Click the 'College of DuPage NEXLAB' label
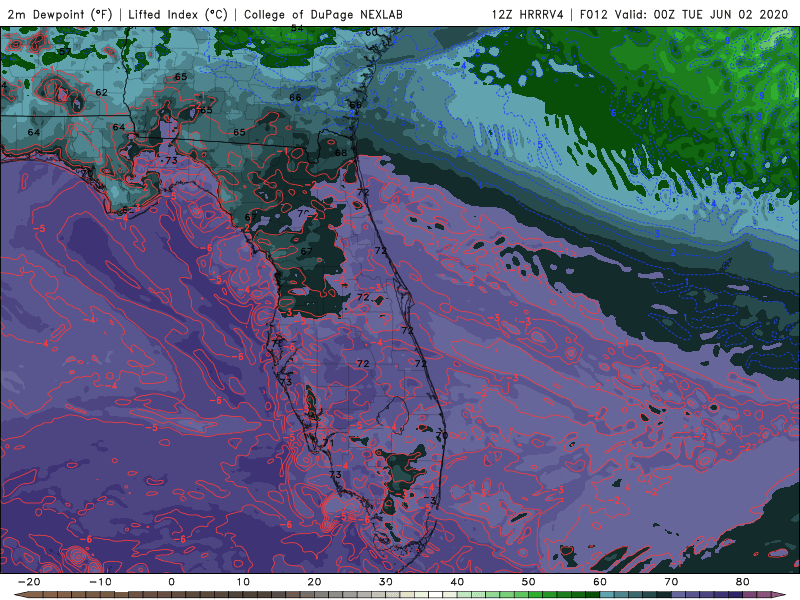The height and width of the screenshot is (600, 800). pyautogui.click(x=323, y=15)
